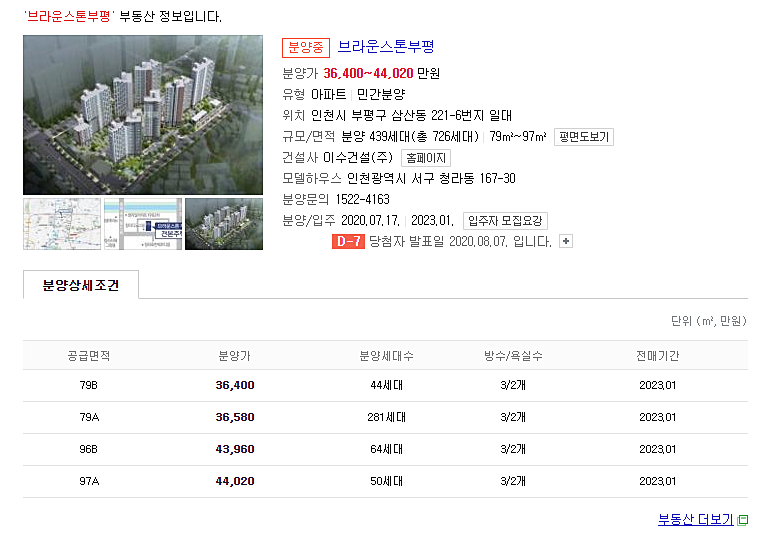The image size is (780, 548).
Task: Click the 입주자 모집요강 button
Action: [x=505, y=221]
